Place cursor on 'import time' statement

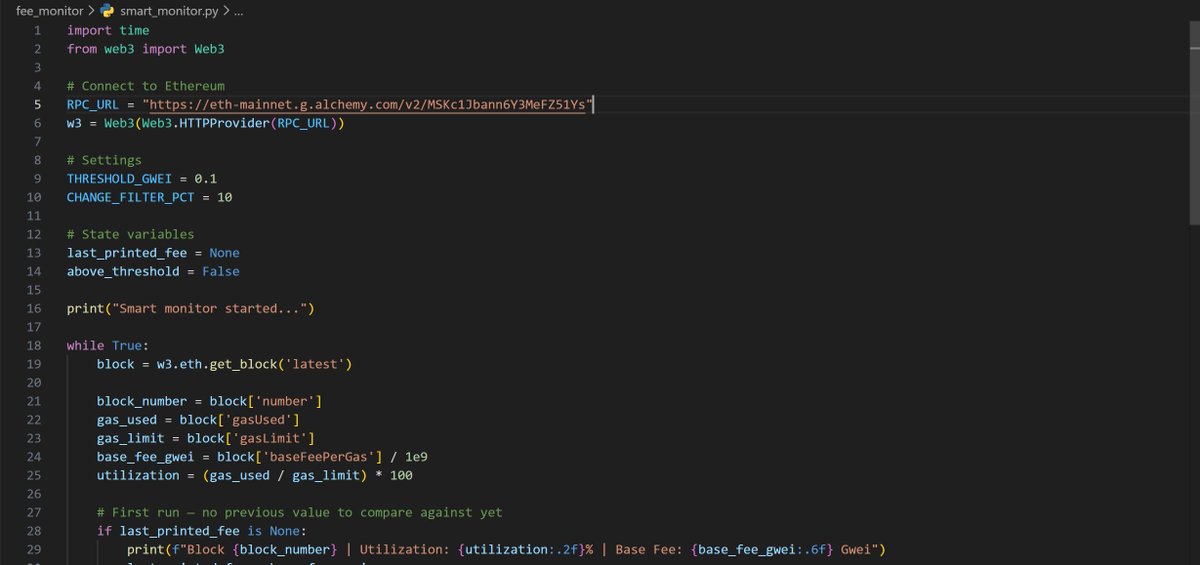[x=108, y=30]
